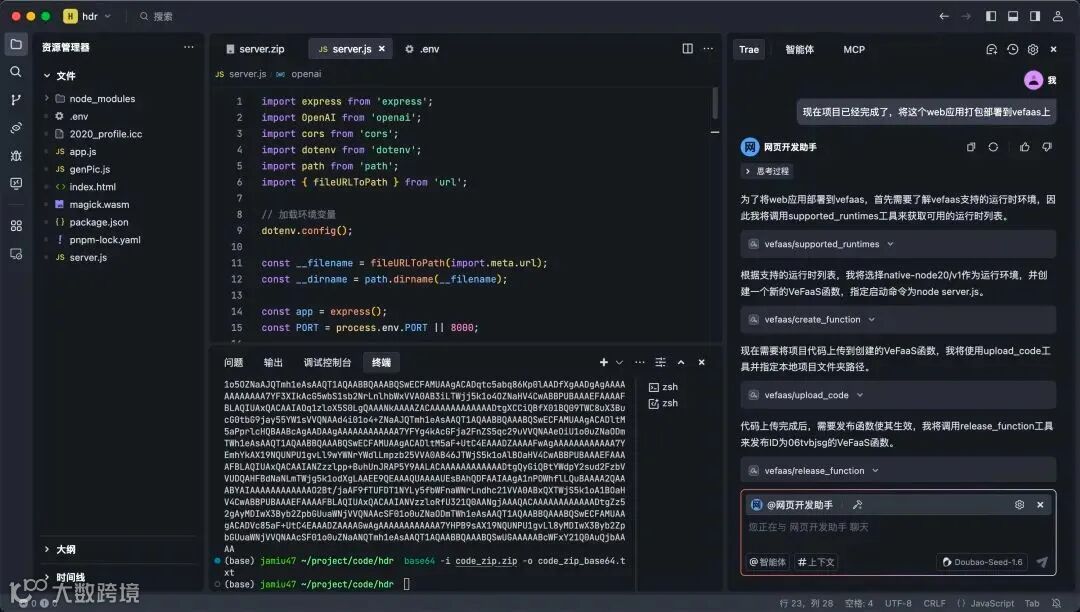
Task: Click the chat message input field
Action: [x=897, y=527]
